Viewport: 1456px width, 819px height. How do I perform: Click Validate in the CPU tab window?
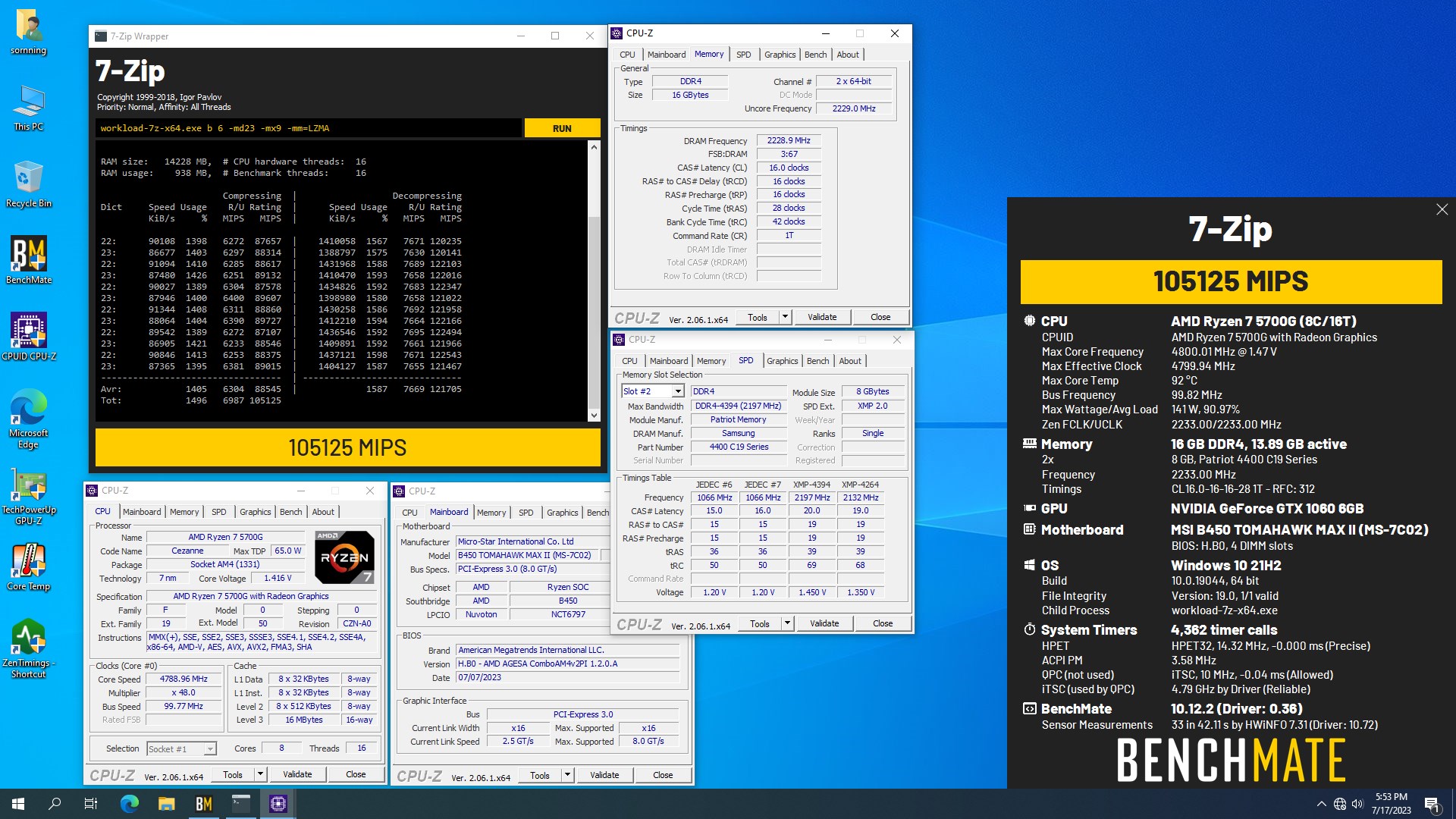pyautogui.click(x=297, y=774)
